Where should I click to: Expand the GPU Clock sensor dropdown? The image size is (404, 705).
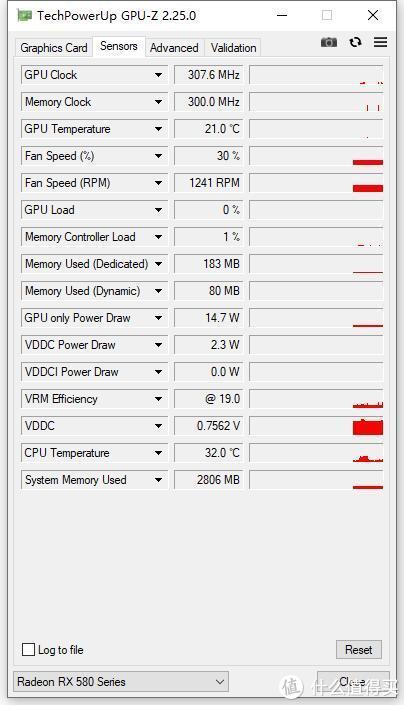tap(158, 75)
